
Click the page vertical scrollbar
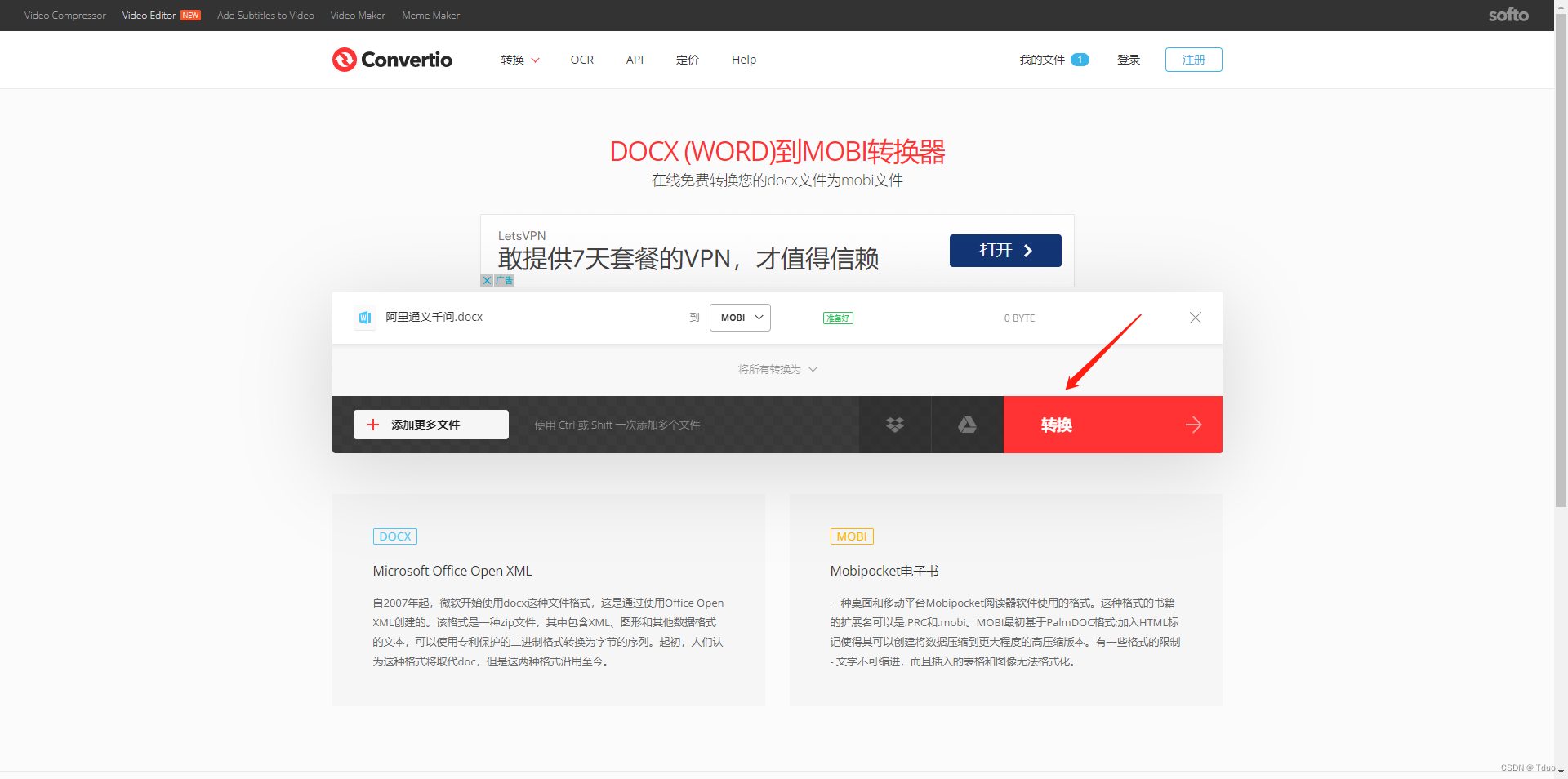click(1561, 261)
